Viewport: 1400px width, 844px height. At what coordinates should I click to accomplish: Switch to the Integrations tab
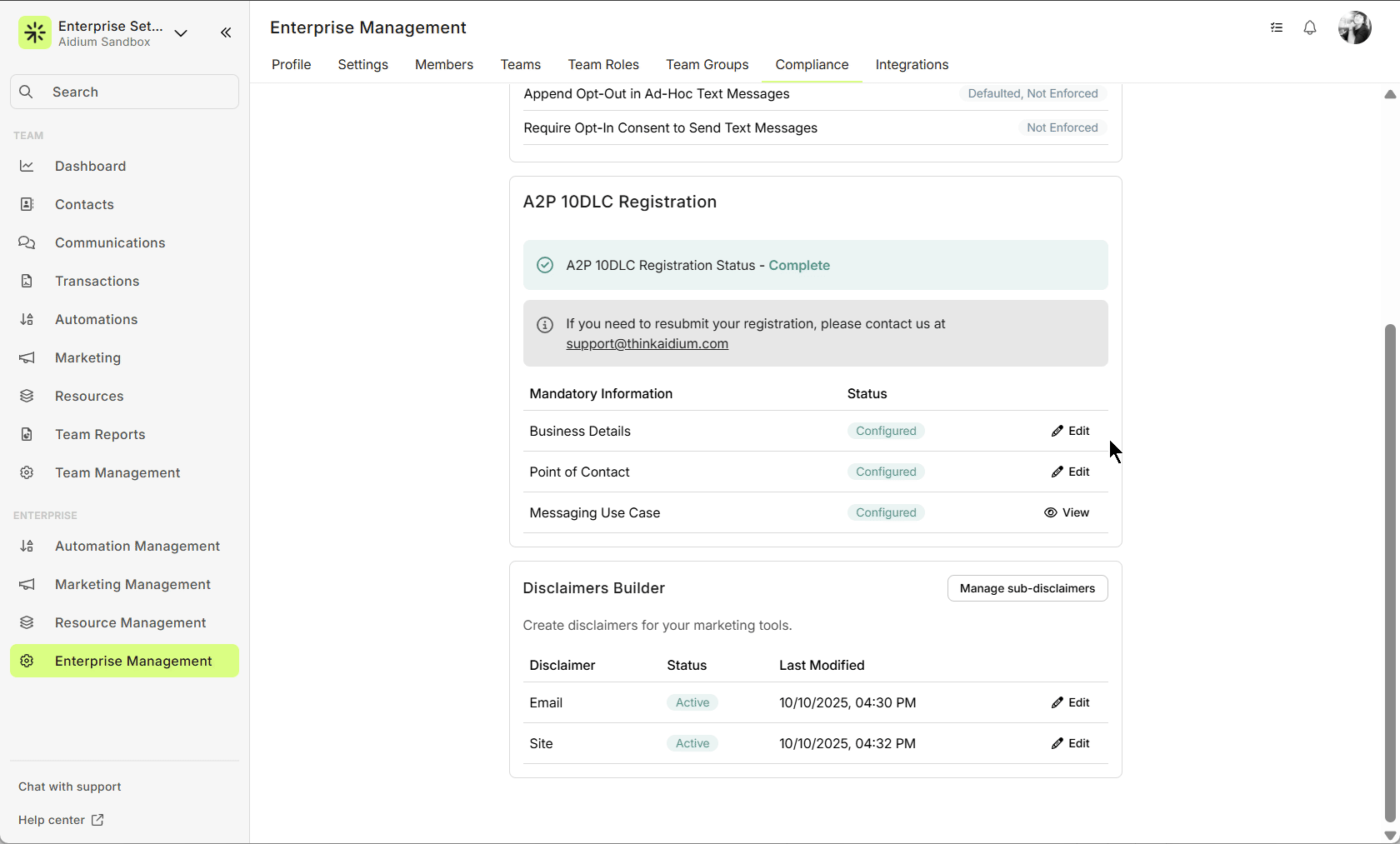(912, 65)
